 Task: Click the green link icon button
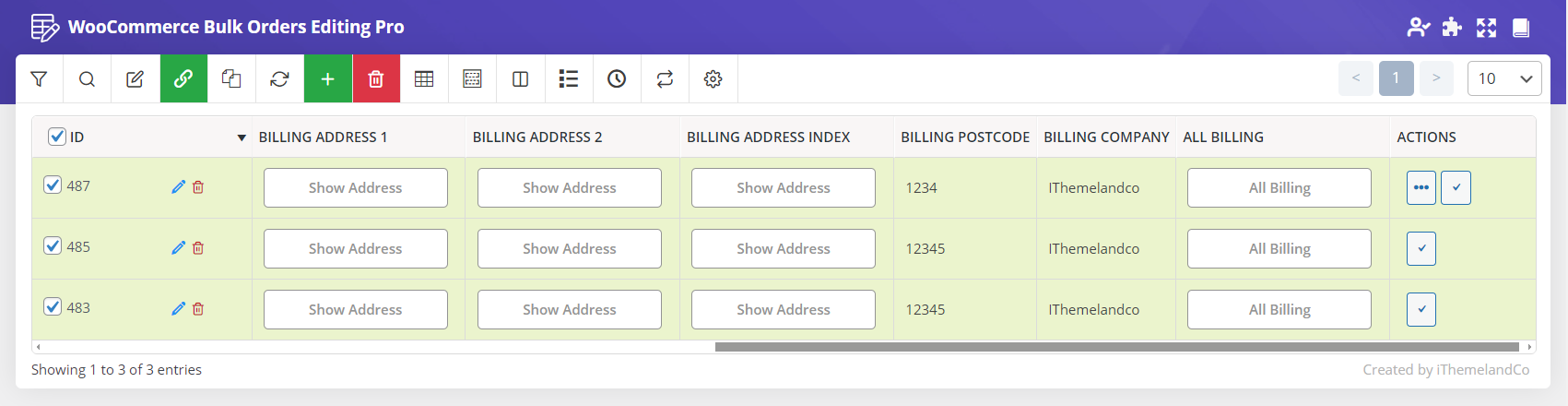(183, 79)
